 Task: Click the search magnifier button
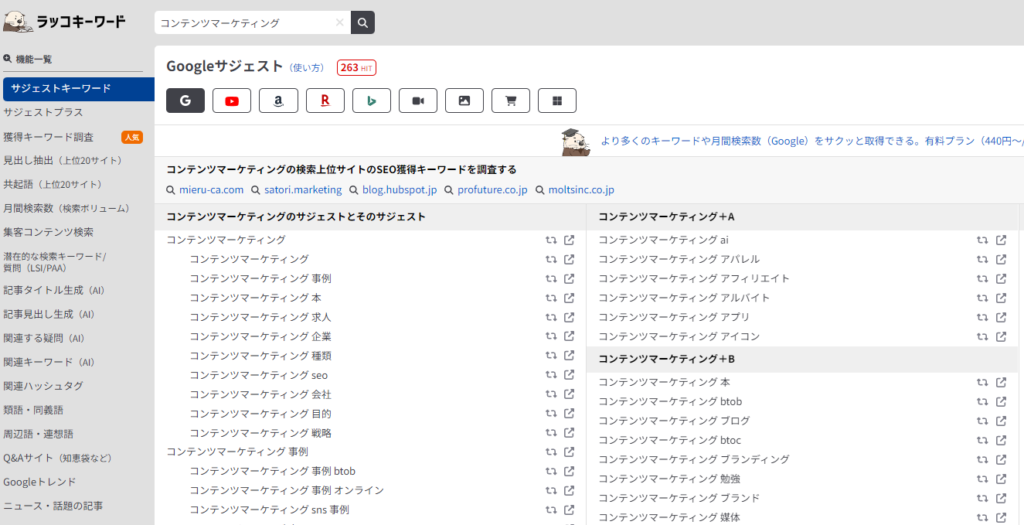pos(362,22)
